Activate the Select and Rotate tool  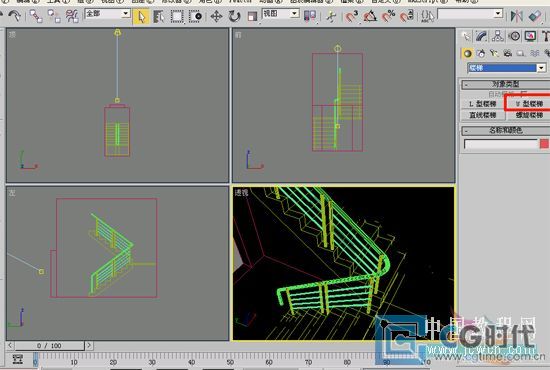[x=234, y=16]
